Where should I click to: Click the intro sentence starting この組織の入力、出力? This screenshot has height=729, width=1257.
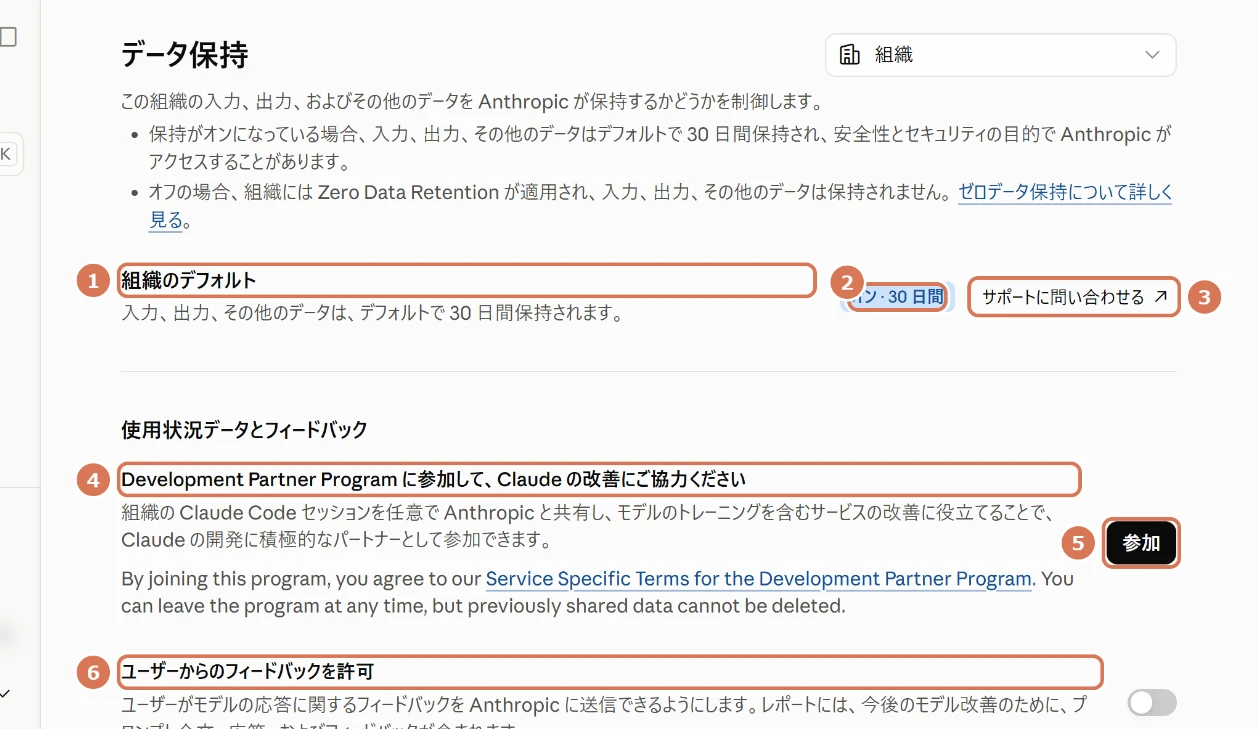471,102
